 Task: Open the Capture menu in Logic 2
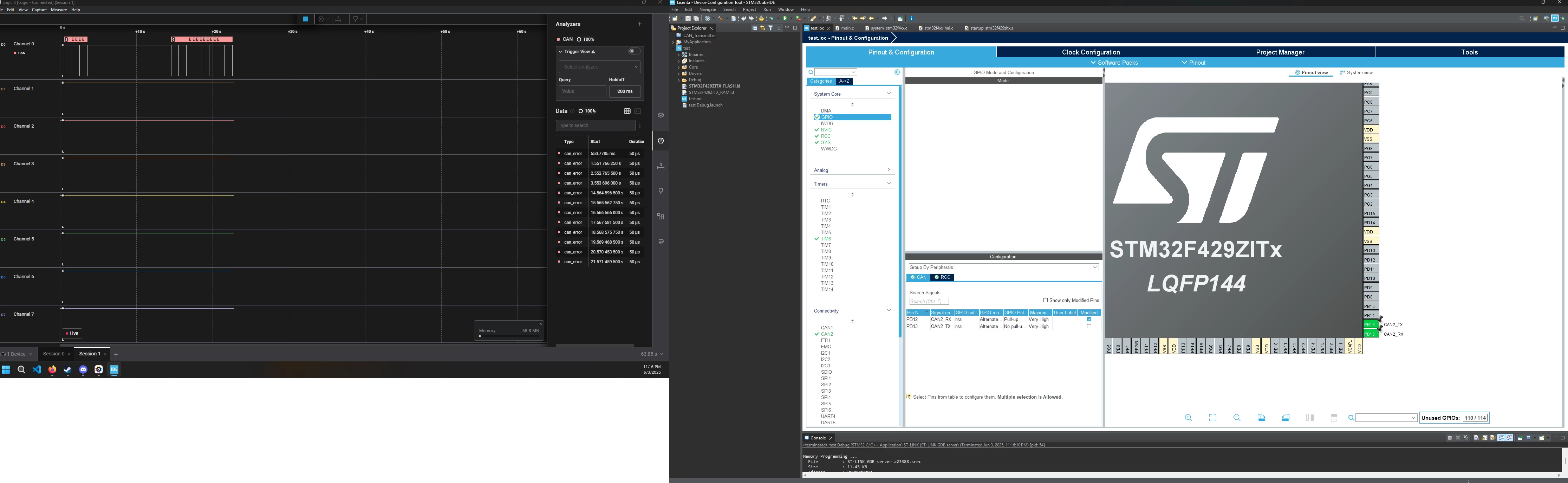click(39, 10)
